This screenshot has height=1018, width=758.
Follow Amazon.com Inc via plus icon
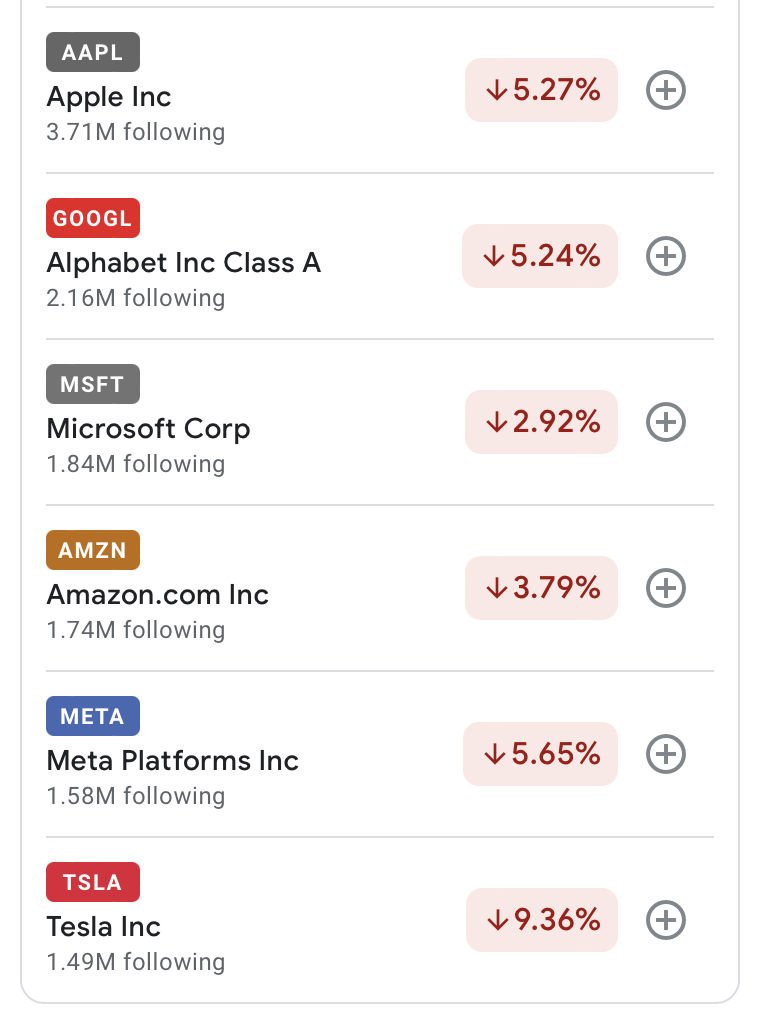click(x=666, y=588)
